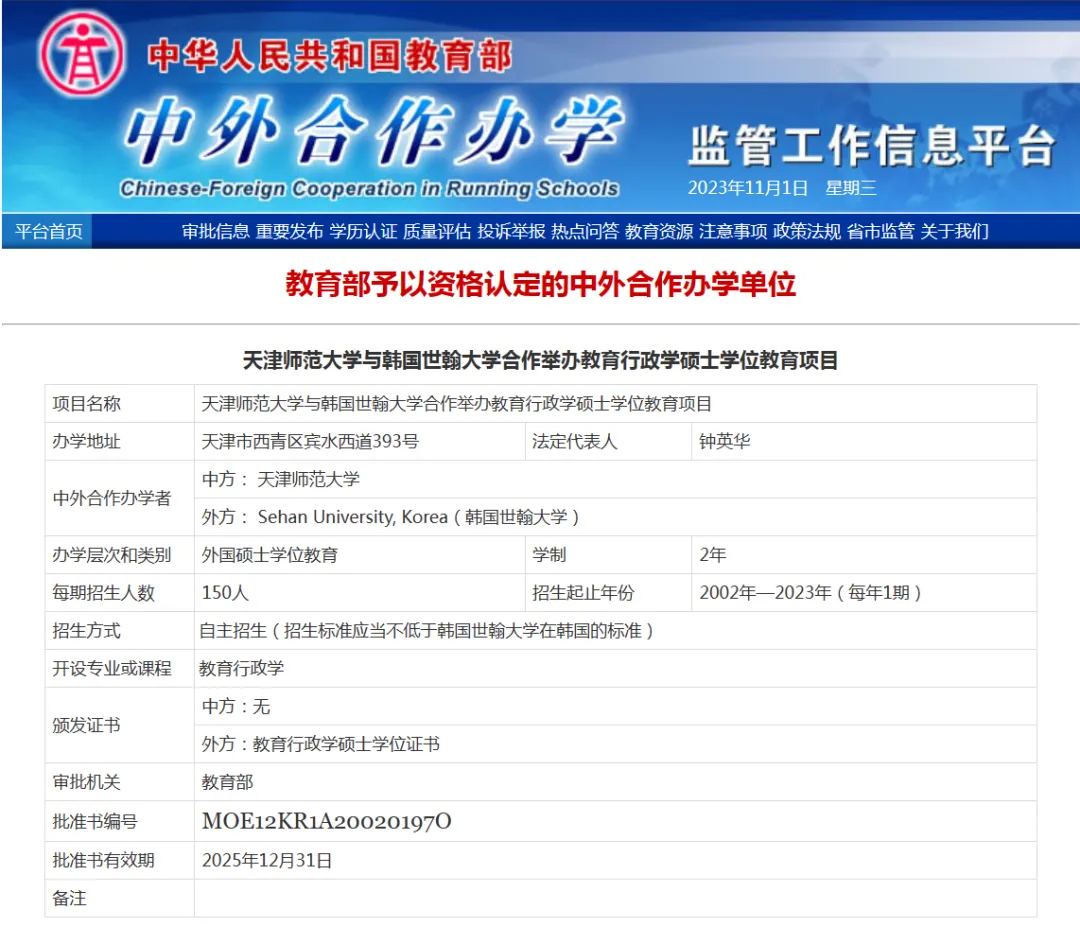Go to 学历认证 in navigation bar
Viewport: 1080px width, 927px height.
(x=363, y=231)
